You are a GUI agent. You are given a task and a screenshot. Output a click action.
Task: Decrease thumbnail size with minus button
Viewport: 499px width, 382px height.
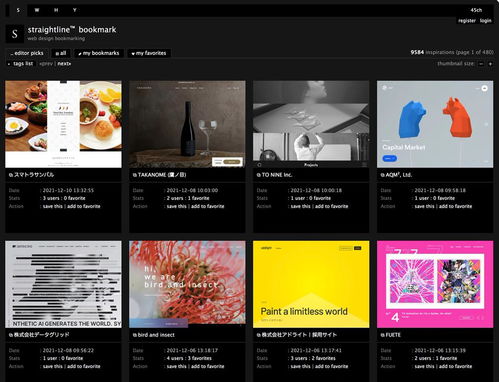481,64
